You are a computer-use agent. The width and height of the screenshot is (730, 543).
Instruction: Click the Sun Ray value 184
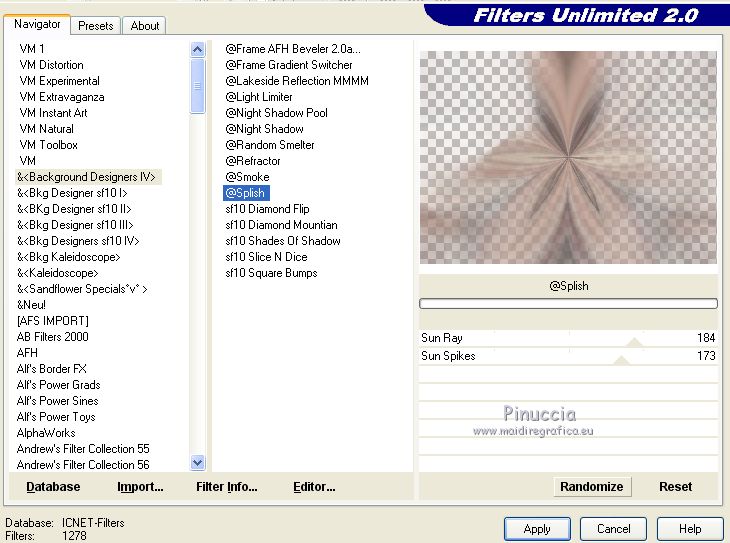click(x=706, y=338)
